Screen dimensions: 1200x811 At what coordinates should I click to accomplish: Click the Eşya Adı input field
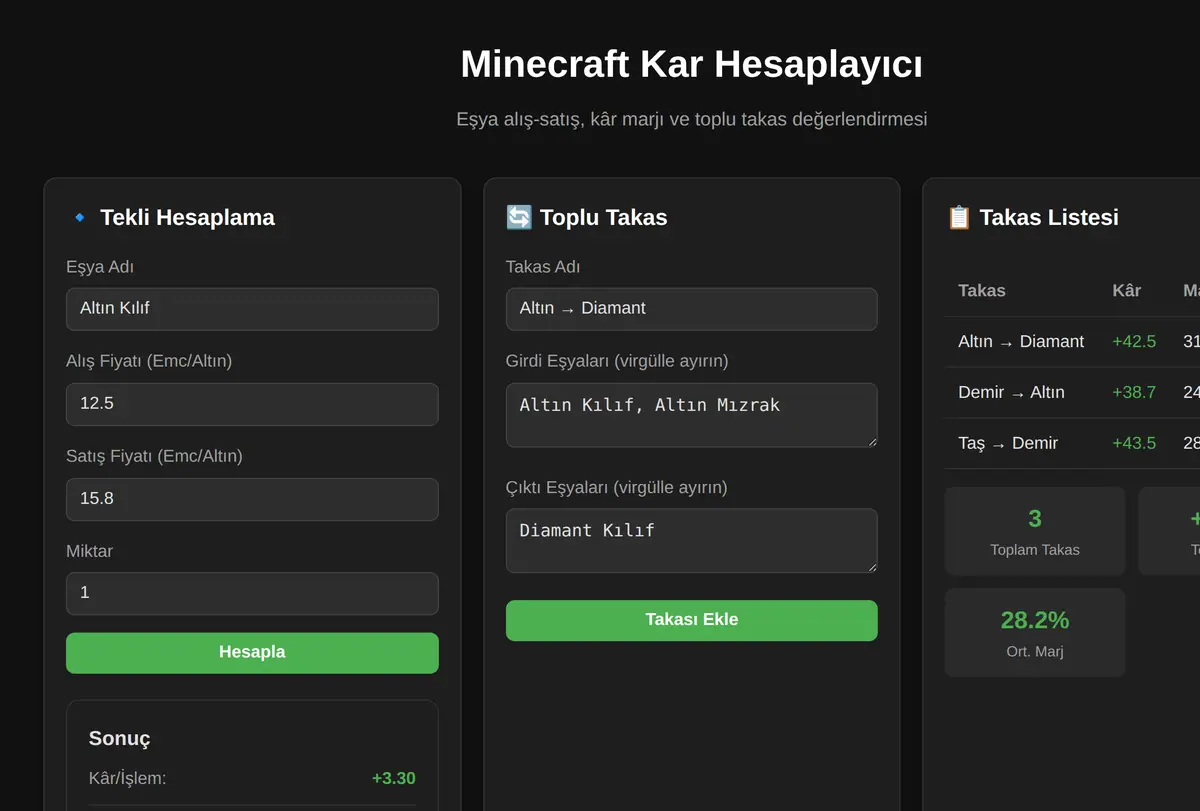pyautogui.click(x=252, y=309)
